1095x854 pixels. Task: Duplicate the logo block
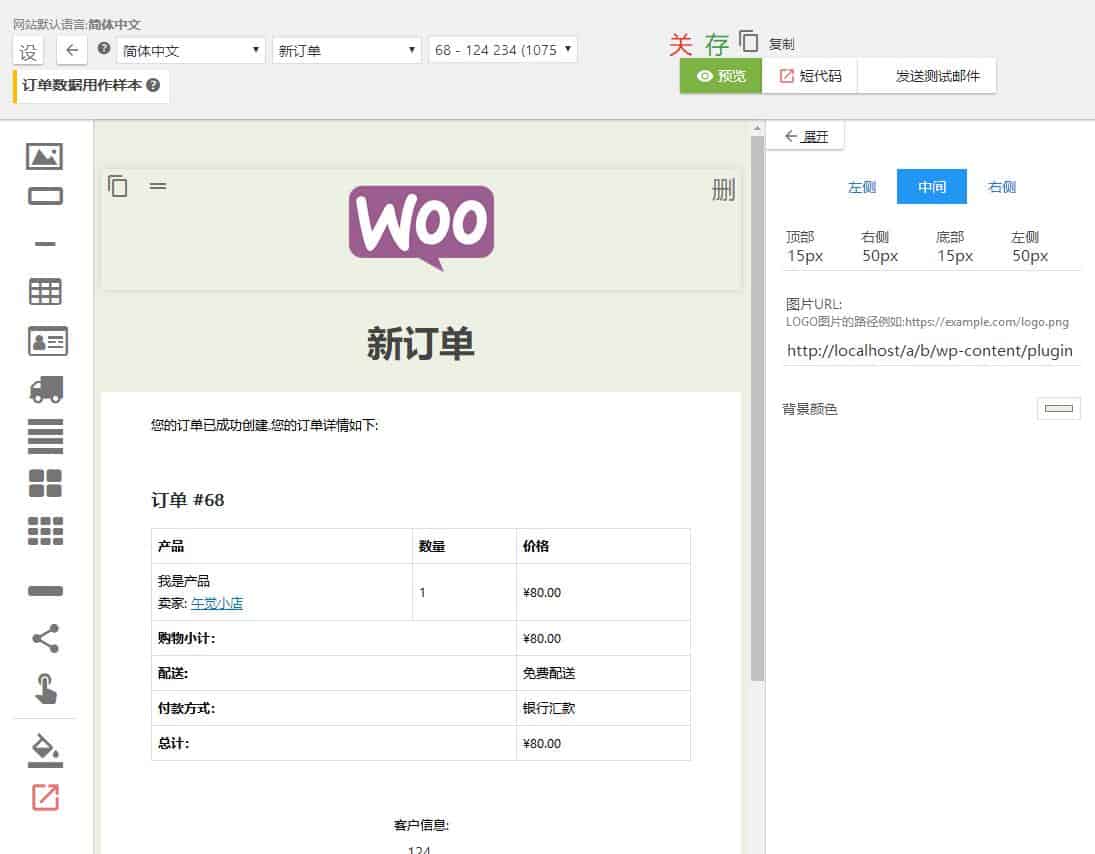117,186
